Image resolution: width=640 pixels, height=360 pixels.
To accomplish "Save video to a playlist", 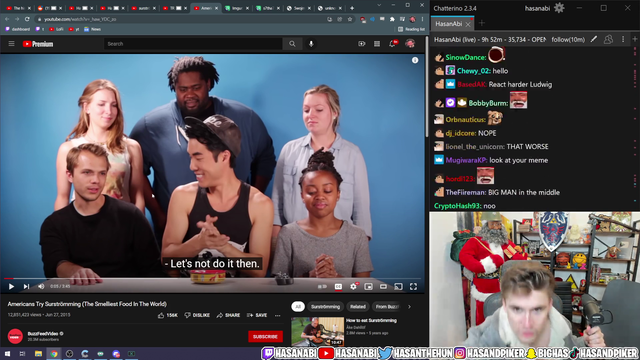I will (257, 315).
